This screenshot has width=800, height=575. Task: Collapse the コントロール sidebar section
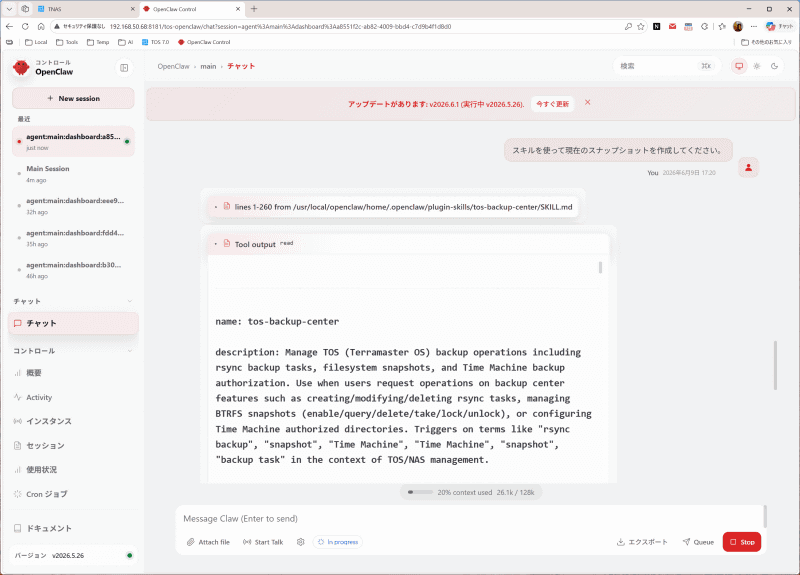coord(130,351)
